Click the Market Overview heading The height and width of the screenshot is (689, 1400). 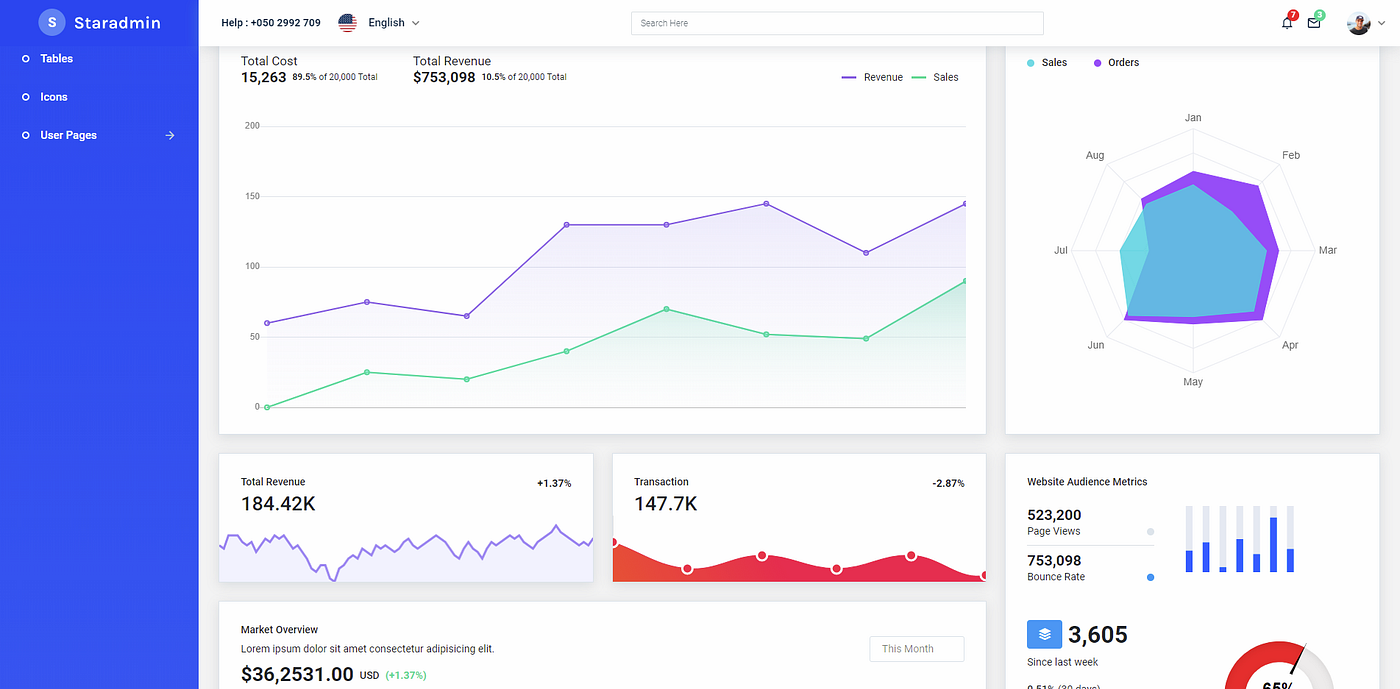[x=280, y=630]
